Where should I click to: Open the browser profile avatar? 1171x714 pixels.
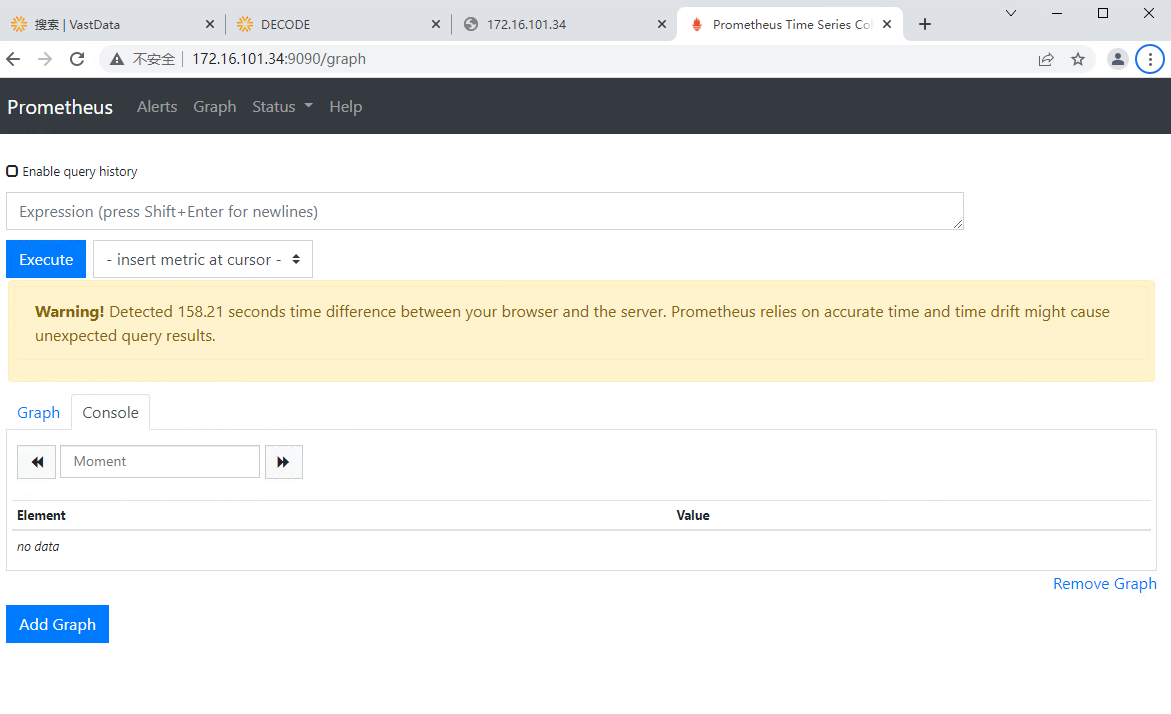pyautogui.click(x=1117, y=59)
